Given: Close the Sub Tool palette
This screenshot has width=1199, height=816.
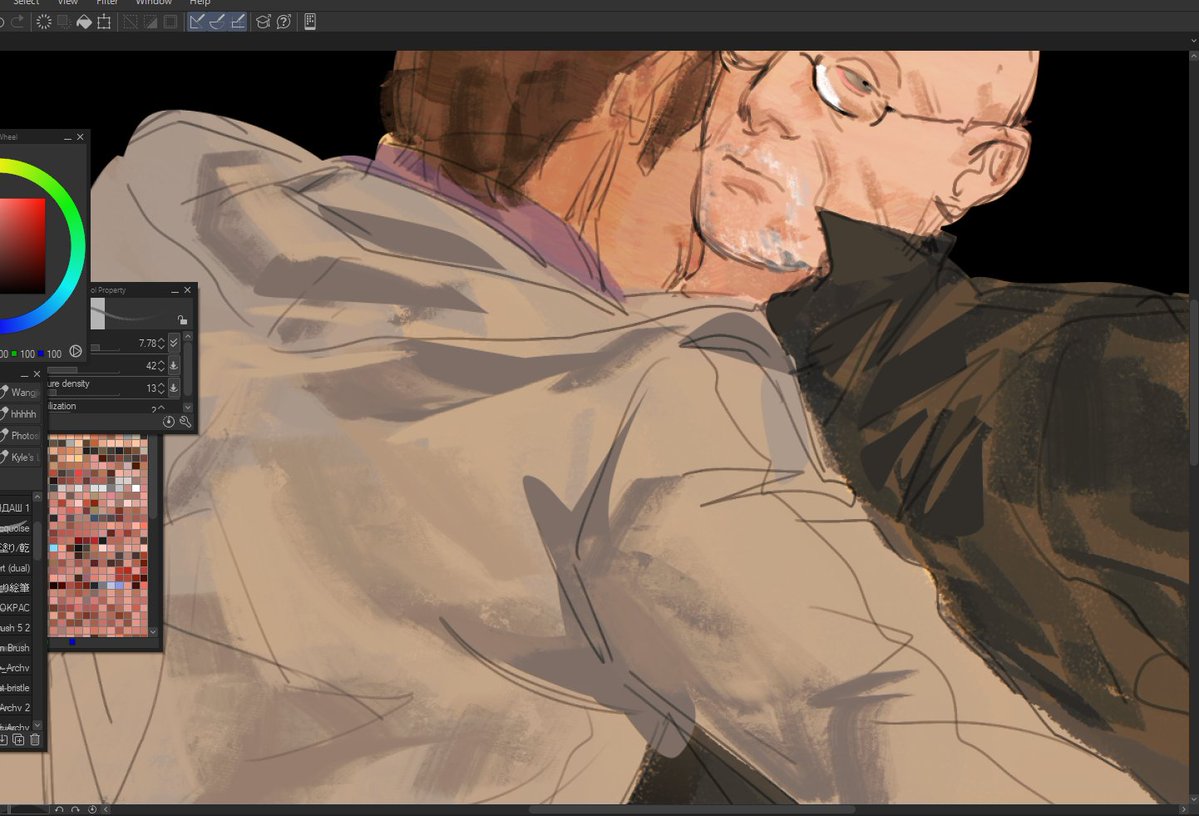Looking at the screenshot, I should [x=37, y=375].
